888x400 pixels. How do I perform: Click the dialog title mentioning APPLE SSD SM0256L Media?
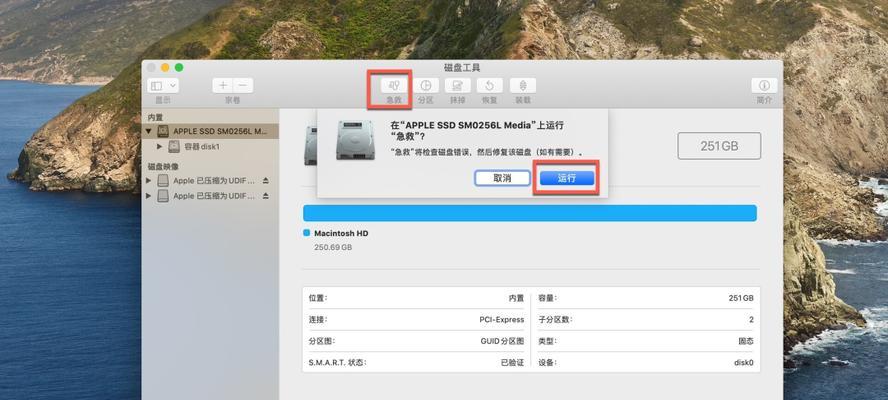click(x=477, y=131)
